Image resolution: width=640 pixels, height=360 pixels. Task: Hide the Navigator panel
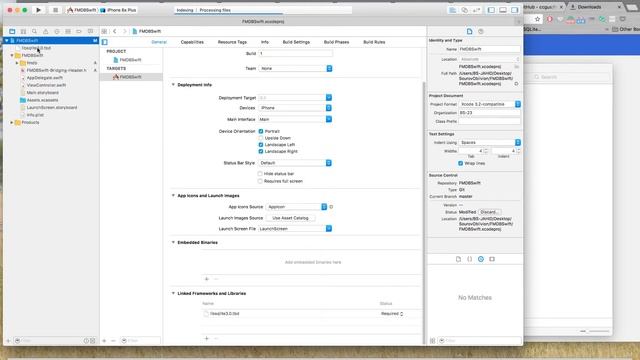click(491, 10)
